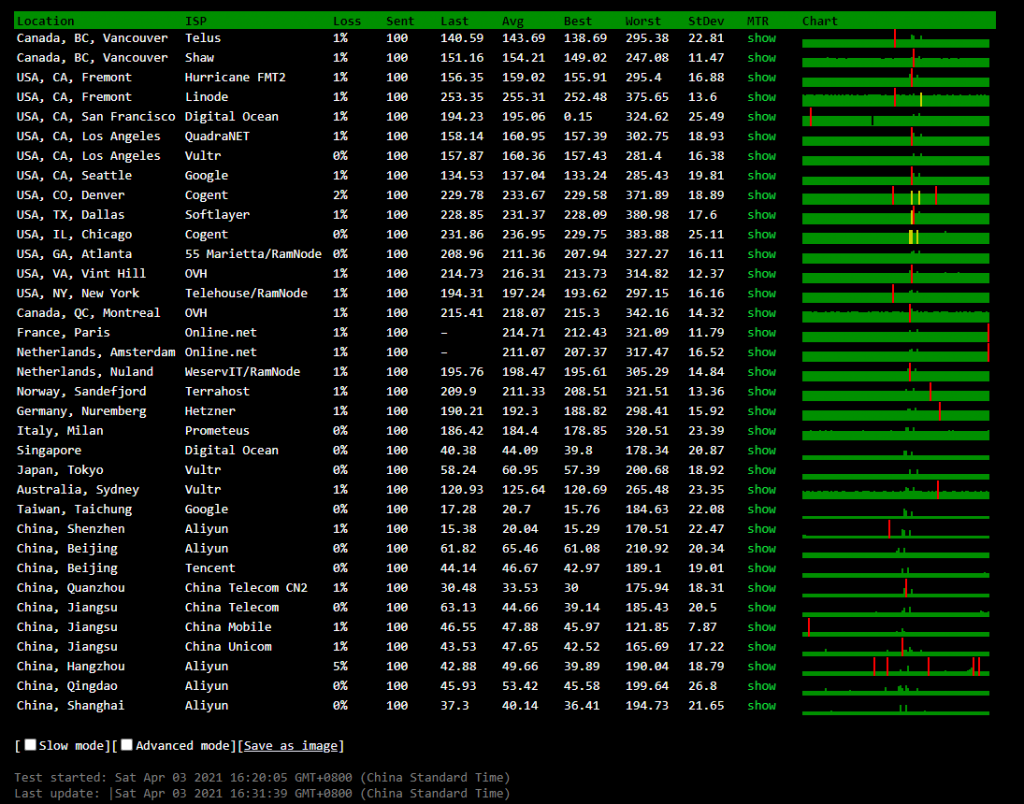Show MTR for Shanghai Aliyun row

[761, 706]
